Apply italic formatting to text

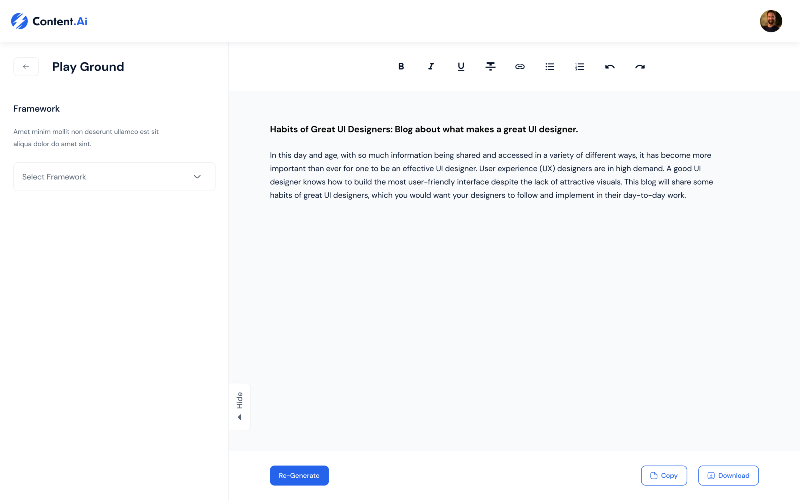point(431,66)
